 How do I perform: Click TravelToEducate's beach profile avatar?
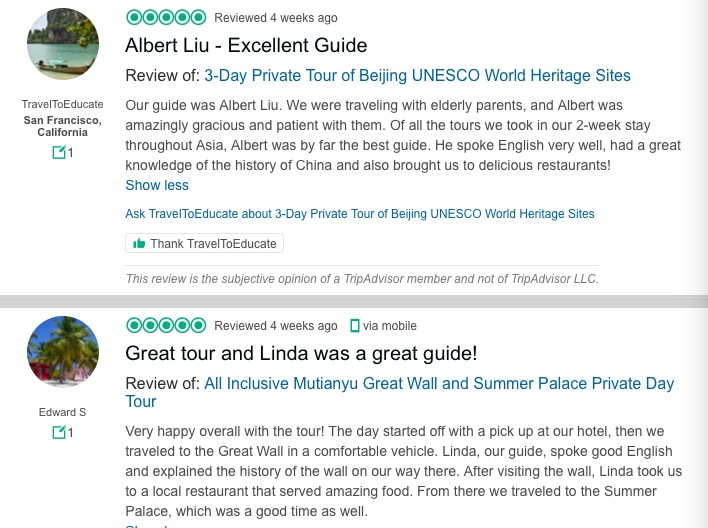coord(63,44)
